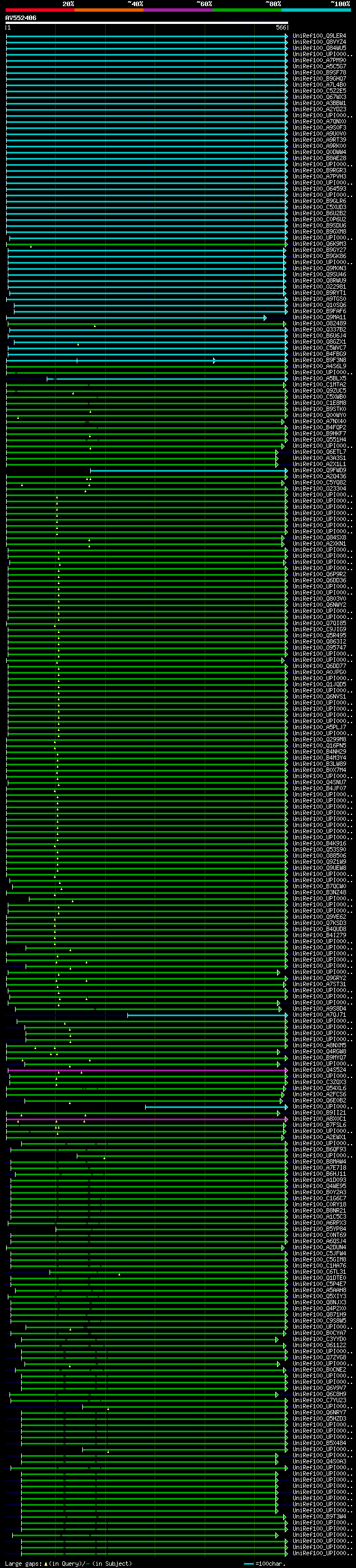Screen dimensions: 356x1568
Task: Select the UniRef100_Q67WX3 label
Action: coord(319,97)
